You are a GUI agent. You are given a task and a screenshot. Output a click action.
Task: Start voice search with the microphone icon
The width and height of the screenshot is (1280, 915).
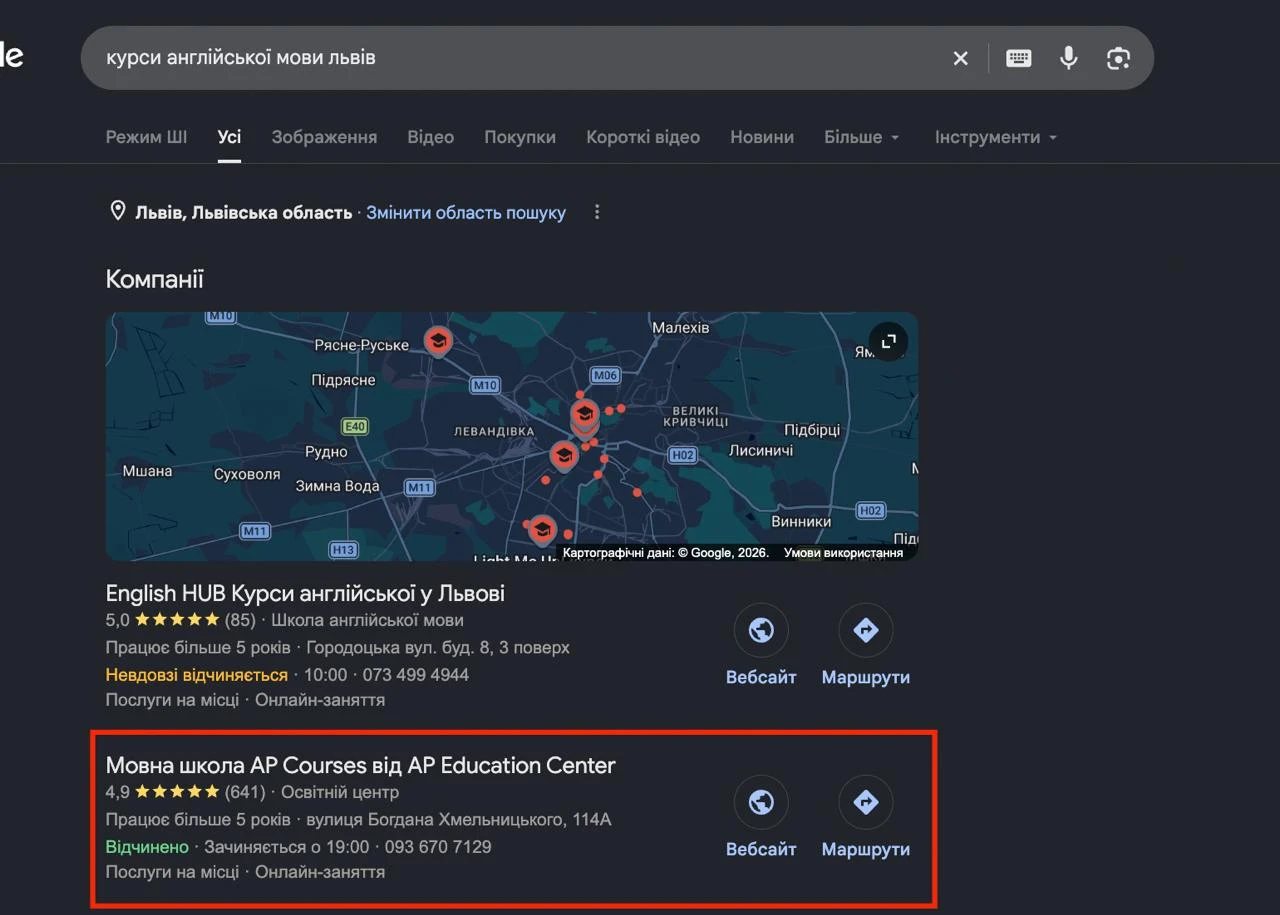pyautogui.click(x=1069, y=58)
